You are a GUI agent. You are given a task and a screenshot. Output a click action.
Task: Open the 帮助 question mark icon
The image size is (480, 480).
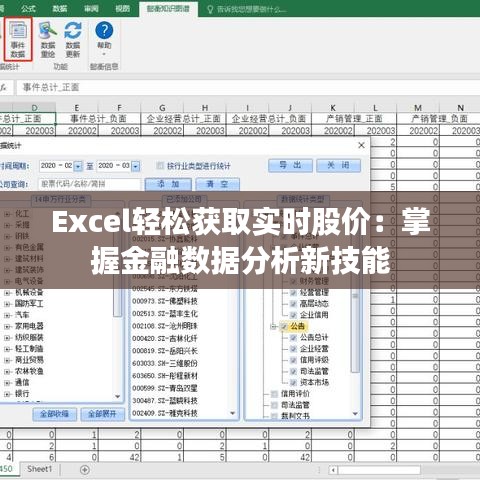104,37
